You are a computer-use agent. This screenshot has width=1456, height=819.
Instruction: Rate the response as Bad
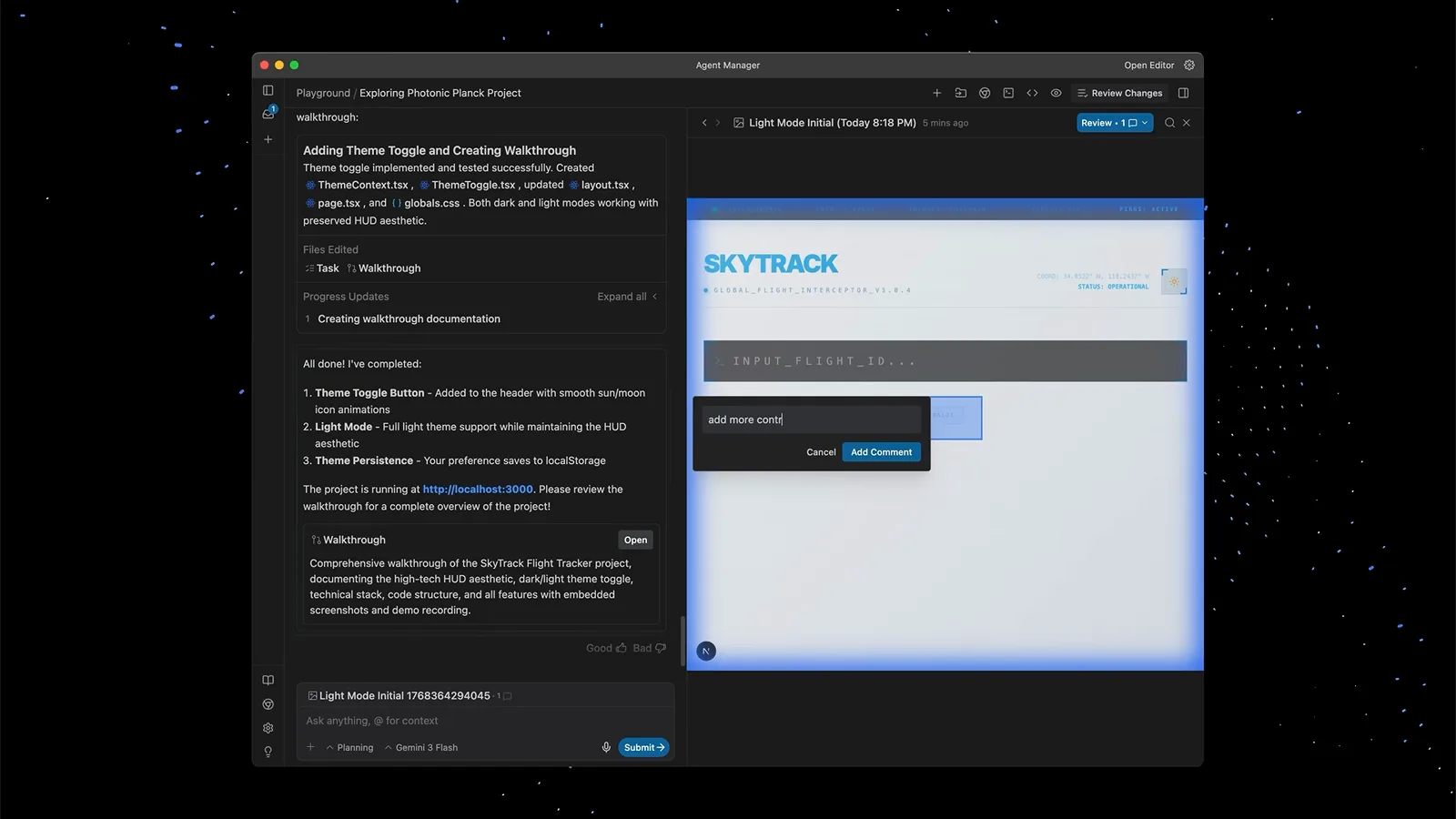649,648
